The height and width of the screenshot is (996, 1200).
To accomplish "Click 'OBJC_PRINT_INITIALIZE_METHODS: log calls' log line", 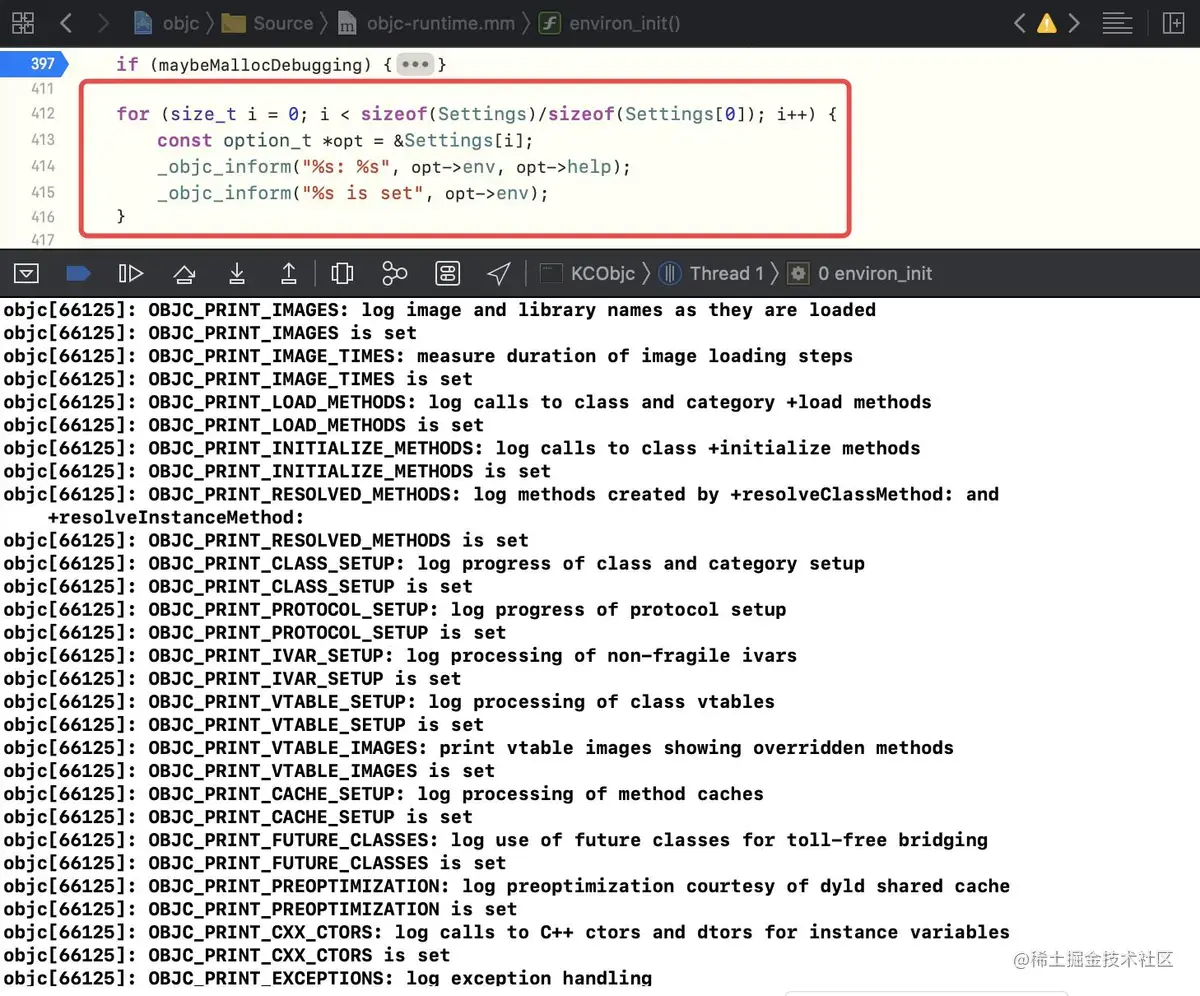I will 462,448.
